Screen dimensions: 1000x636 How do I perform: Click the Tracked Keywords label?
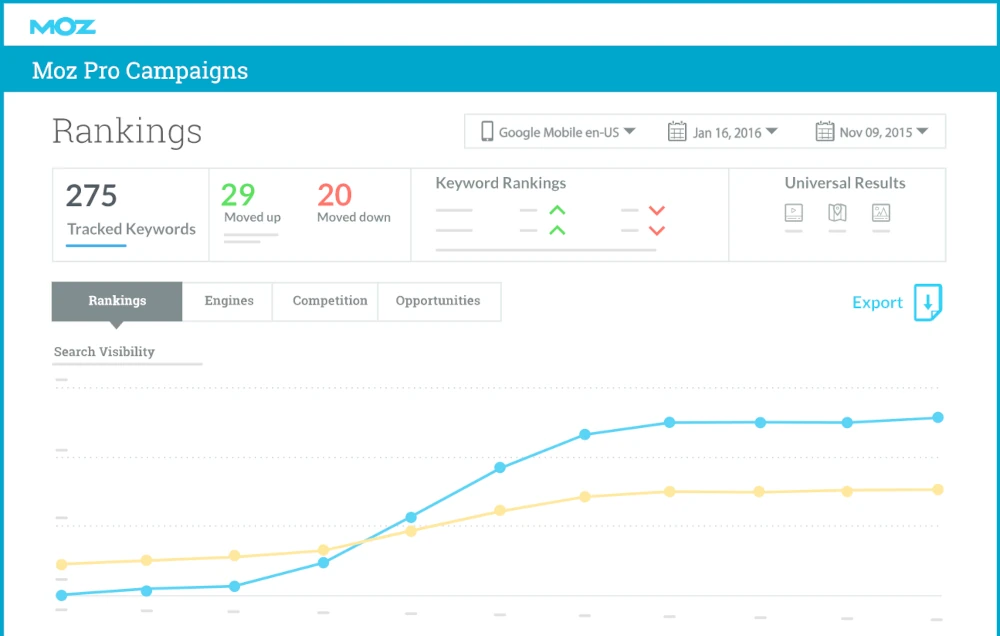pos(131,229)
